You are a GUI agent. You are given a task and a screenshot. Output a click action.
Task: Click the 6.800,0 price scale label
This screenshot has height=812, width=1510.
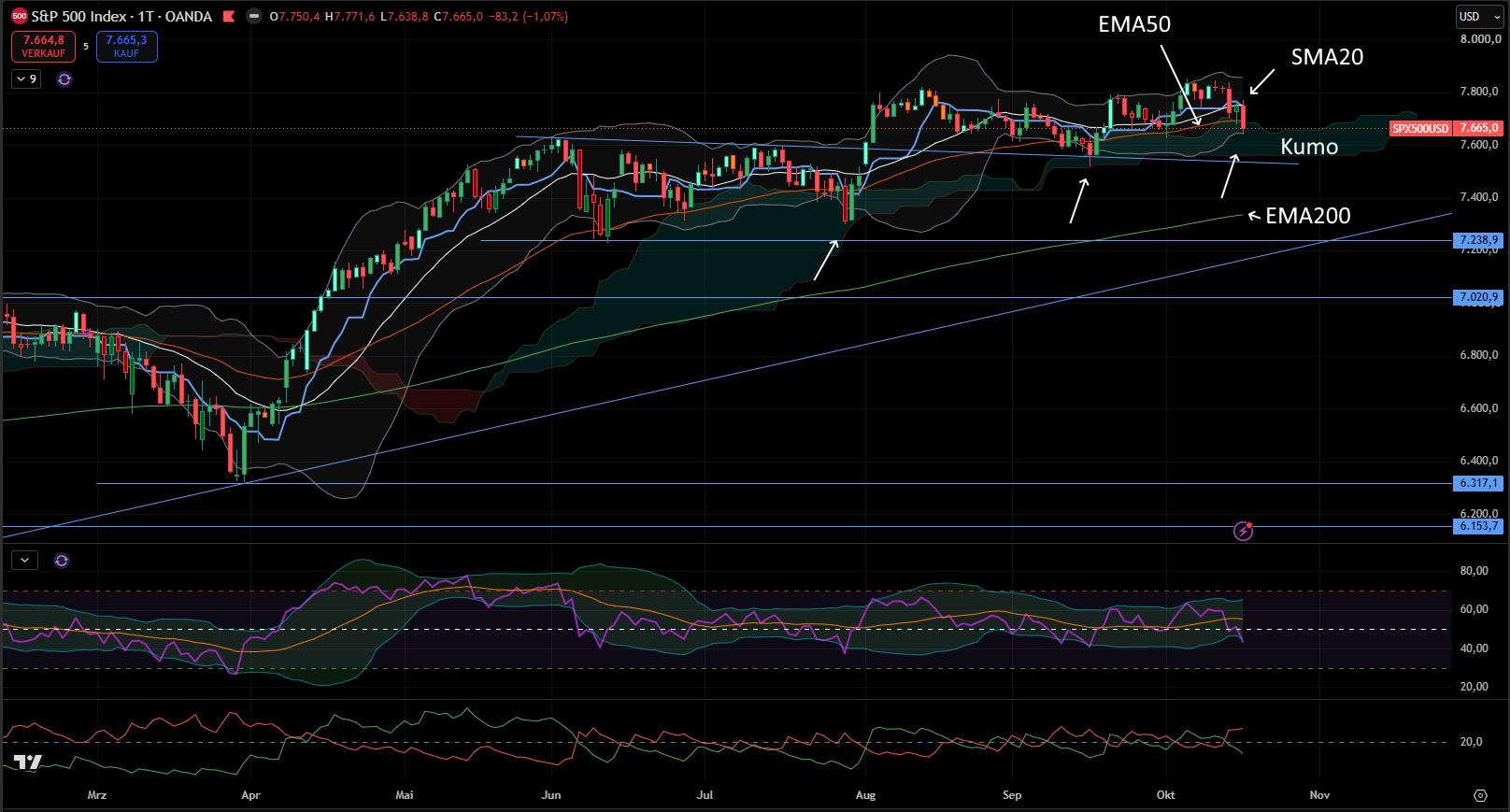(1480, 355)
